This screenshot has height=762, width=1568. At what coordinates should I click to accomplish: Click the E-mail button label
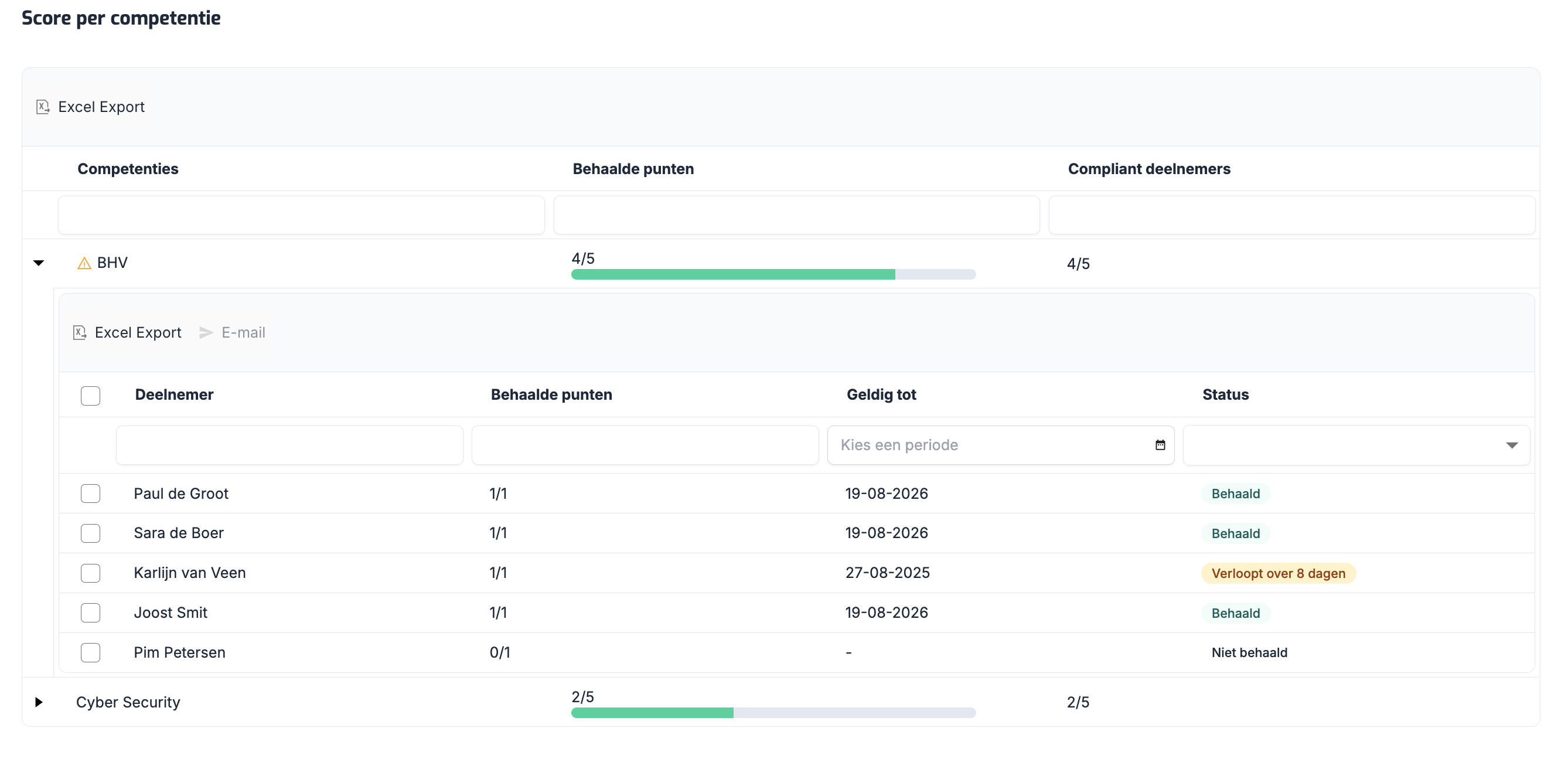[243, 332]
